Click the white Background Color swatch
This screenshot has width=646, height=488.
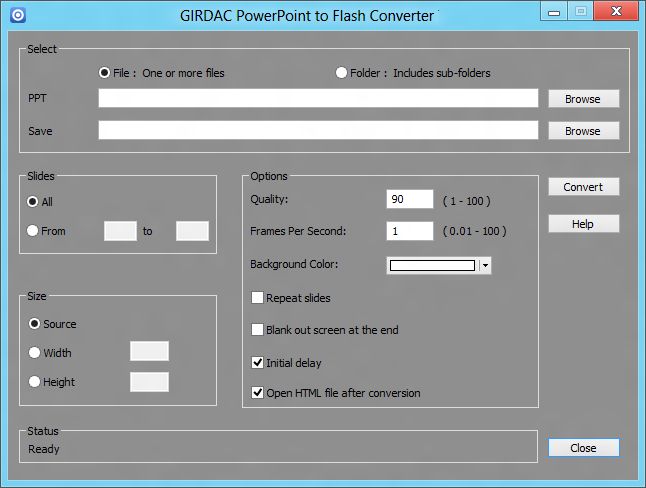(x=432, y=265)
